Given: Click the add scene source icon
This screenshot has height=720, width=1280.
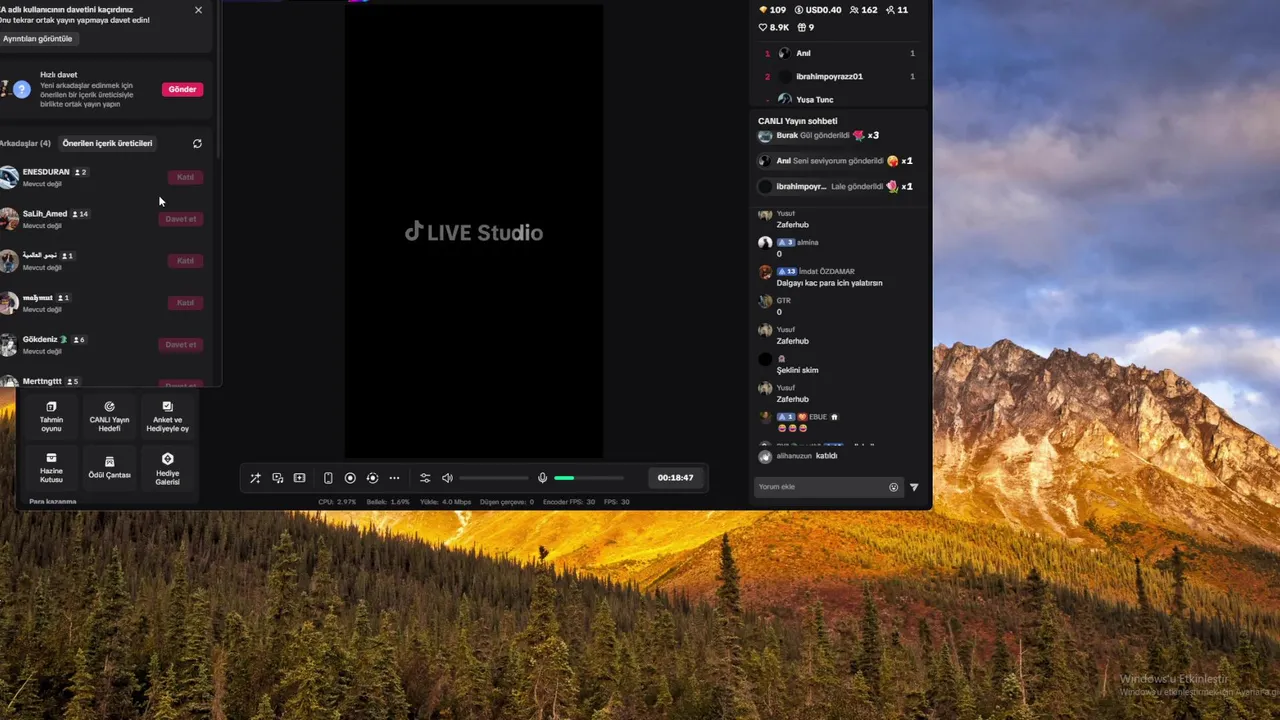Looking at the screenshot, I should tap(299, 478).
